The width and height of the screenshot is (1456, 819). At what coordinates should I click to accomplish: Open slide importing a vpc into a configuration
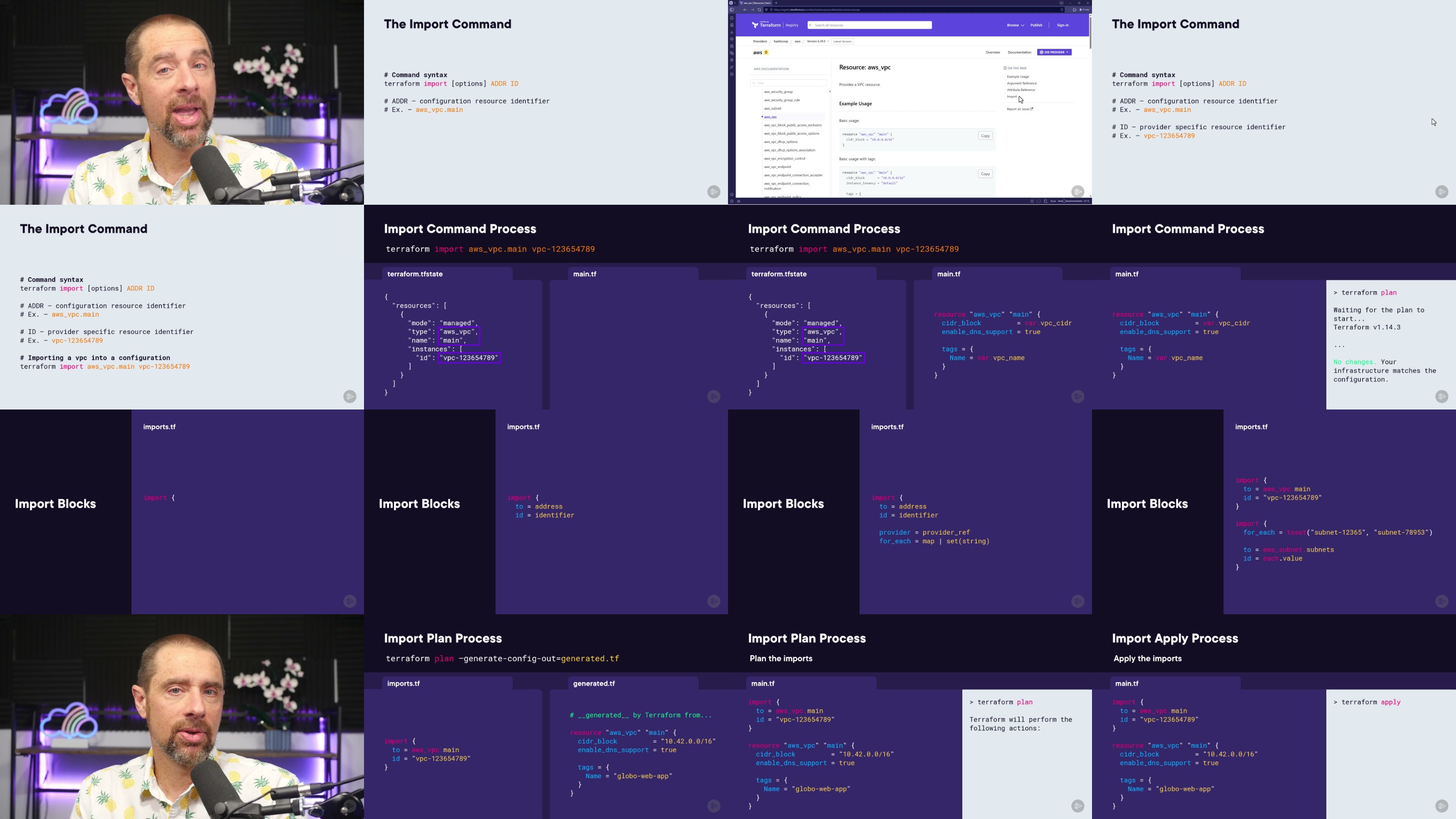tap(182, 307)
